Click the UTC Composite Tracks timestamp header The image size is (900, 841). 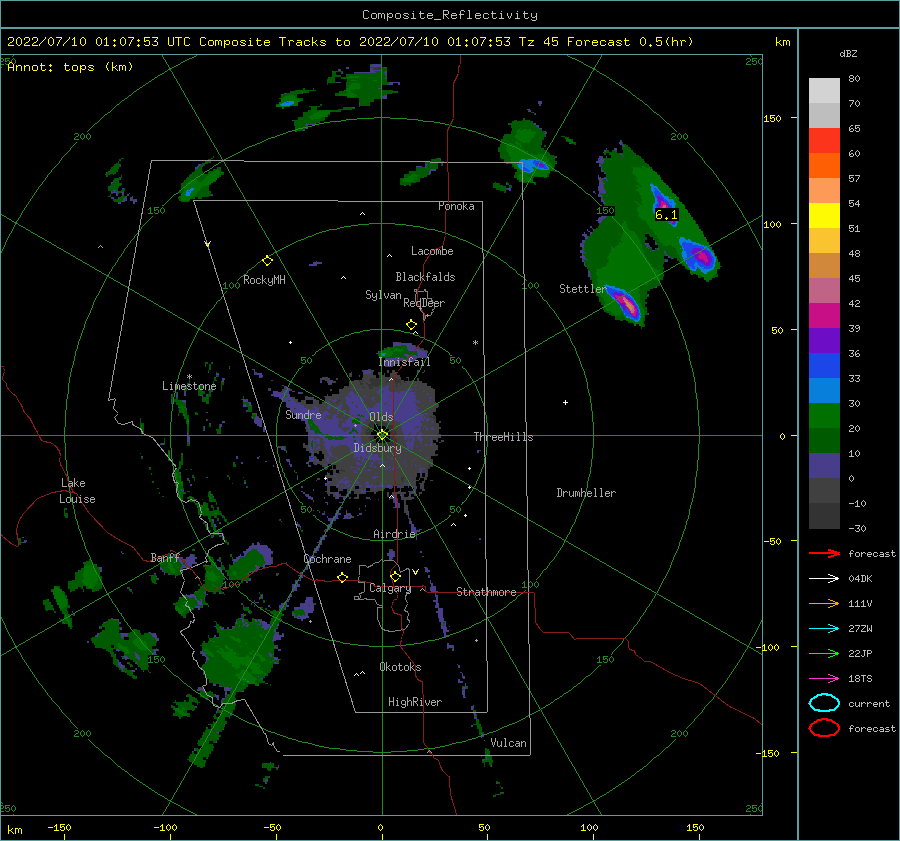350,42
